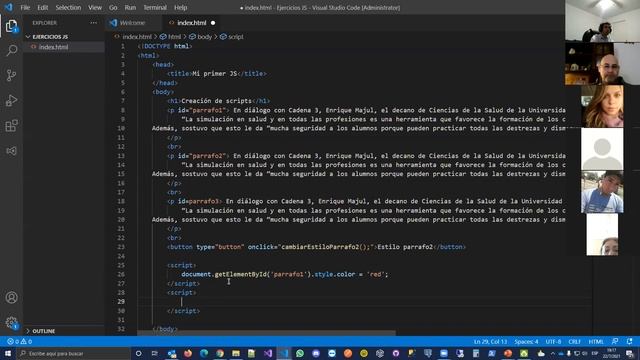
Task: Launch Firefox from taskbar
Action: pos(188,353)
